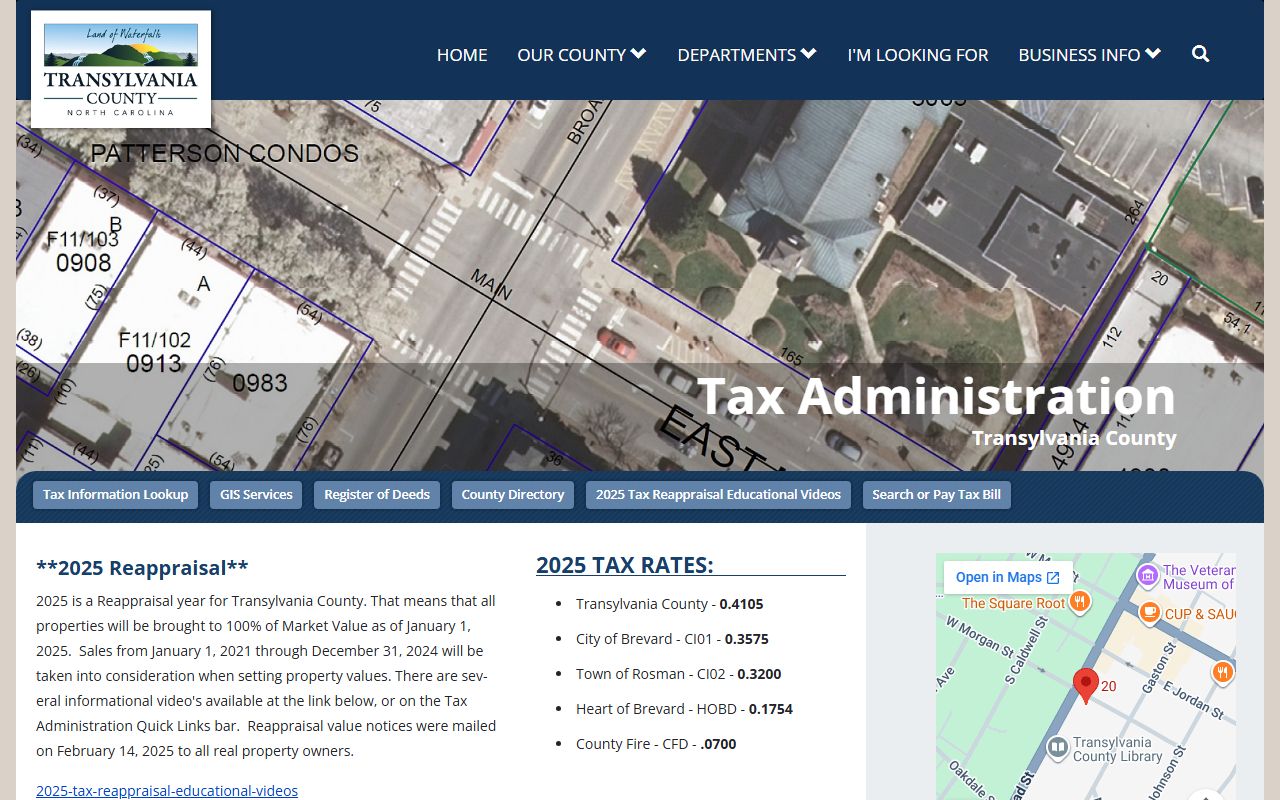
Task: Click the **2025 Reappraisal** heading
Action: [x=142, y=568]
